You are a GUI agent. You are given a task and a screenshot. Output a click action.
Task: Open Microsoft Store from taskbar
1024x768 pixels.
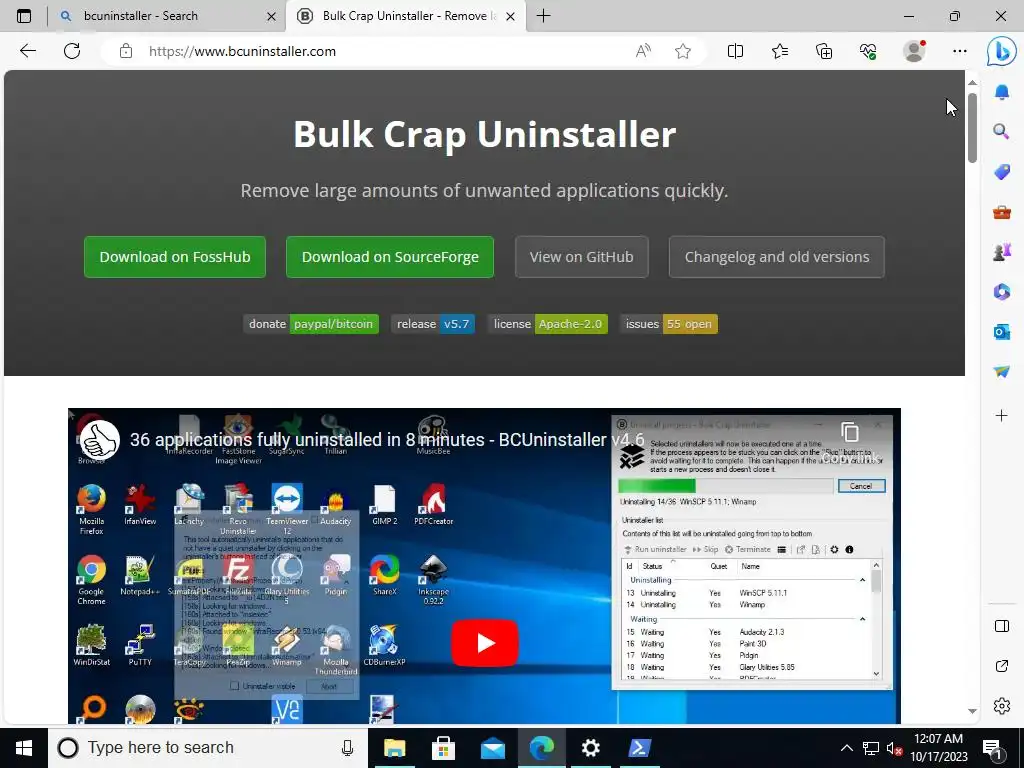coord(443,748)
